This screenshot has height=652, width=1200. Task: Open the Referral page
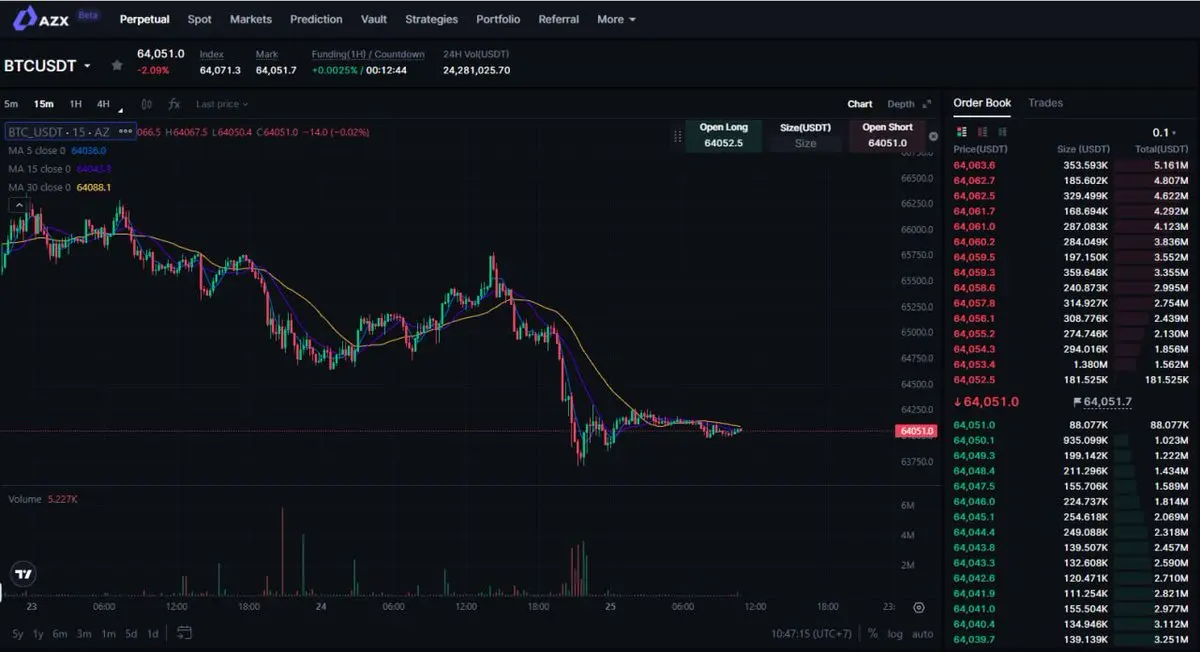[x=558, y=19]
